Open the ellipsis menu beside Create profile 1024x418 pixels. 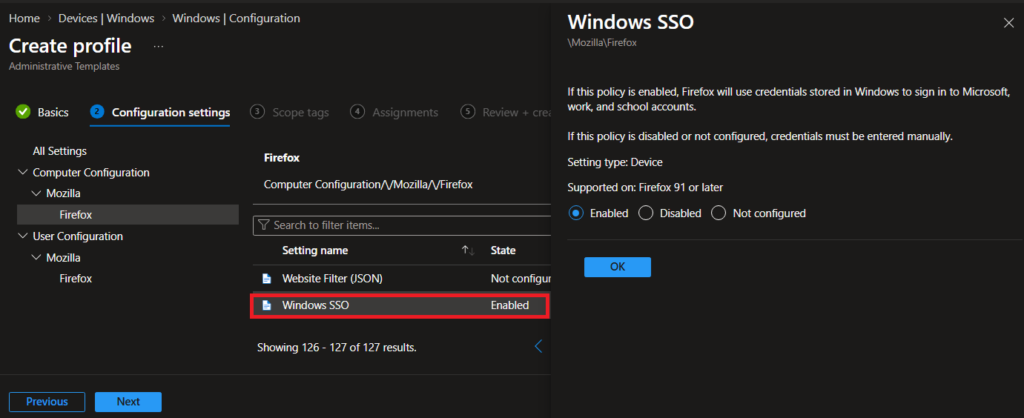pyautogui.click(x=158, y=46)
